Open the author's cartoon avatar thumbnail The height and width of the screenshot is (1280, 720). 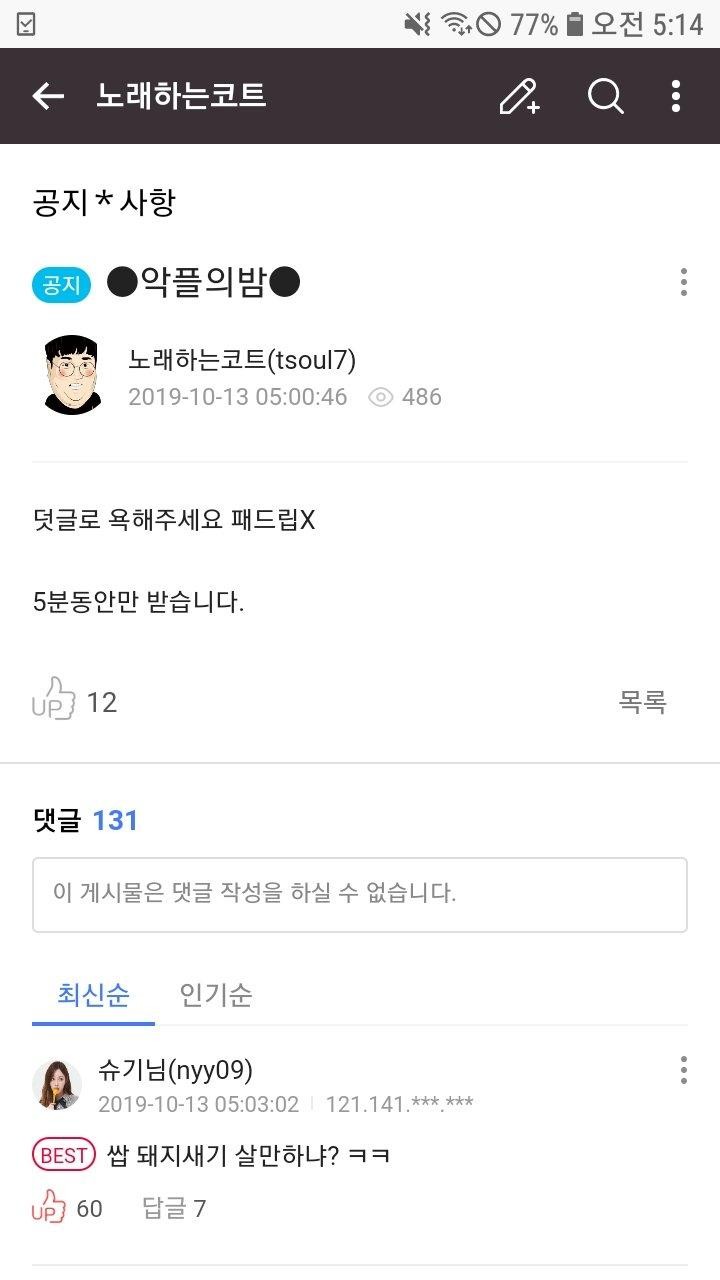click(73, 375)
